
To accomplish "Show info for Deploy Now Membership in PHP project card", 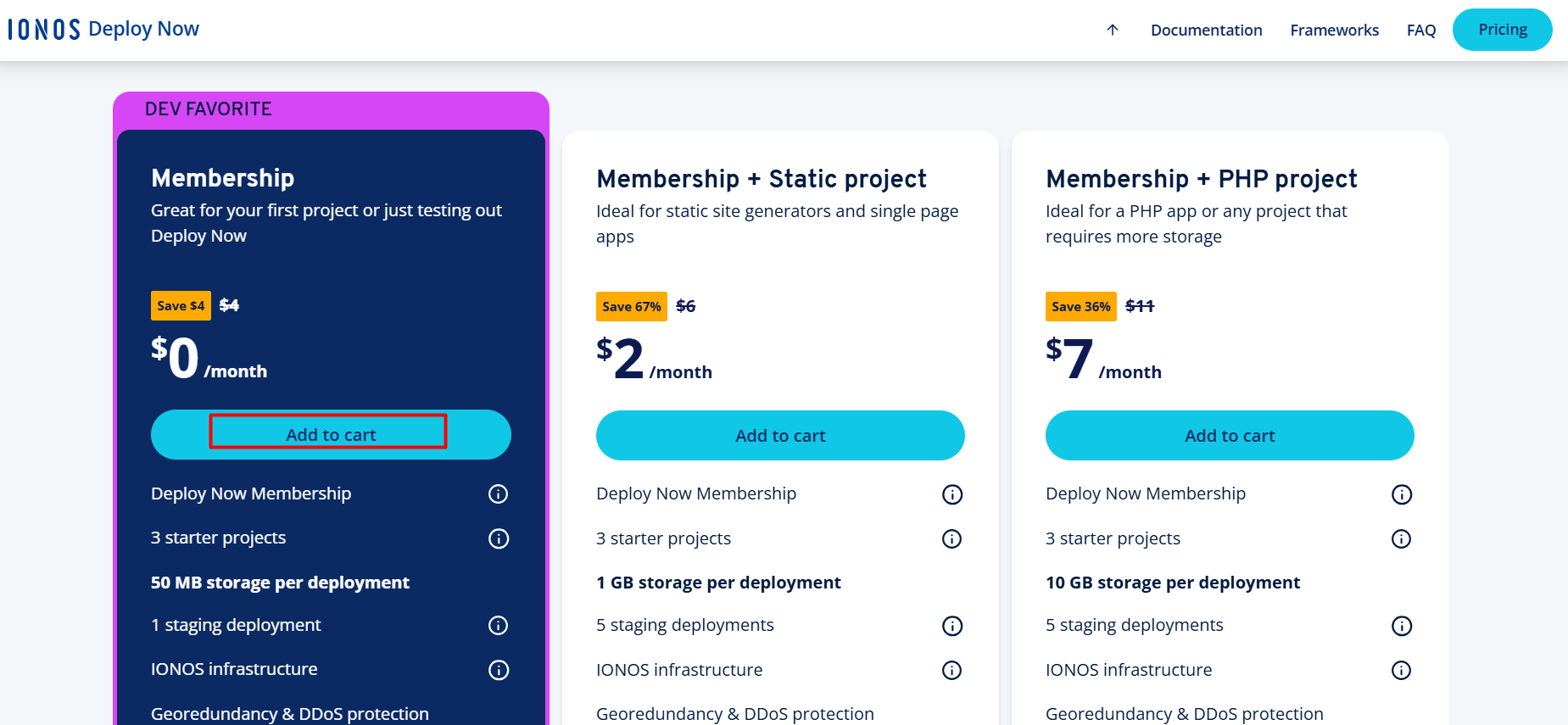I will click(x=1402, y=494).
